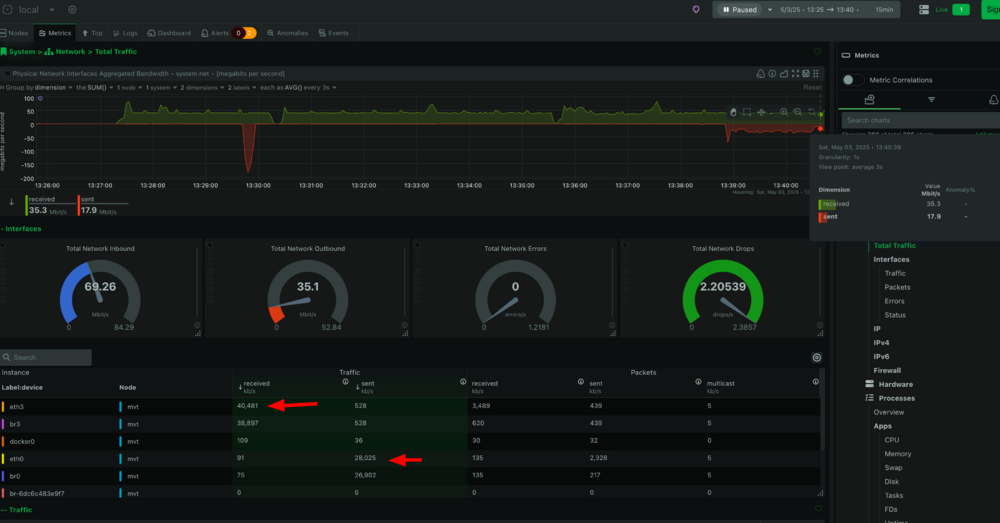Image resolution: width=1000 pixels, height=523 pixels.
Task: Open the 1 system instances dropdown
Action: point(161,87)
